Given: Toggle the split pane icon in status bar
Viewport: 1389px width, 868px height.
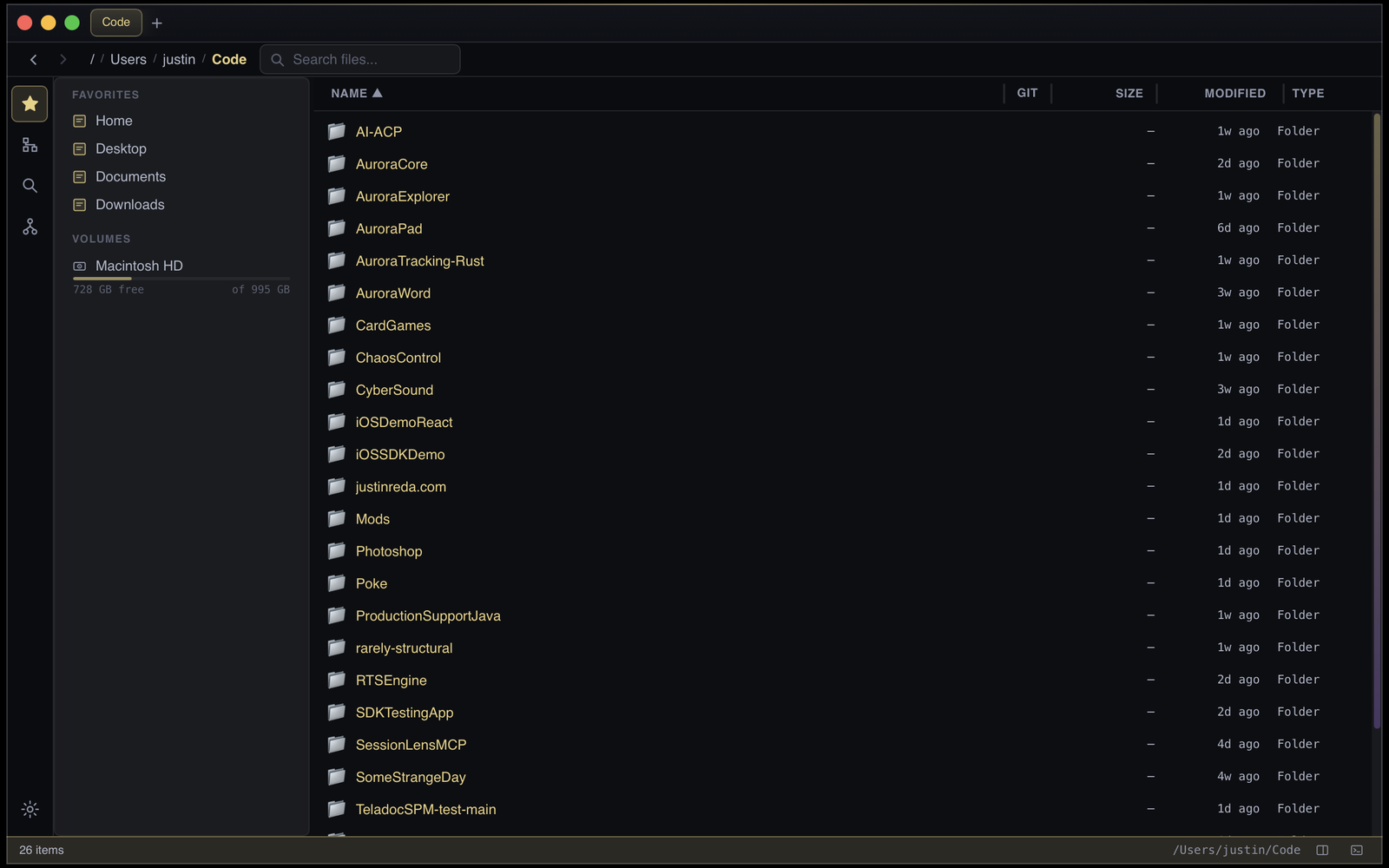Looking at the screenshot, I should tap(1322, 850).
